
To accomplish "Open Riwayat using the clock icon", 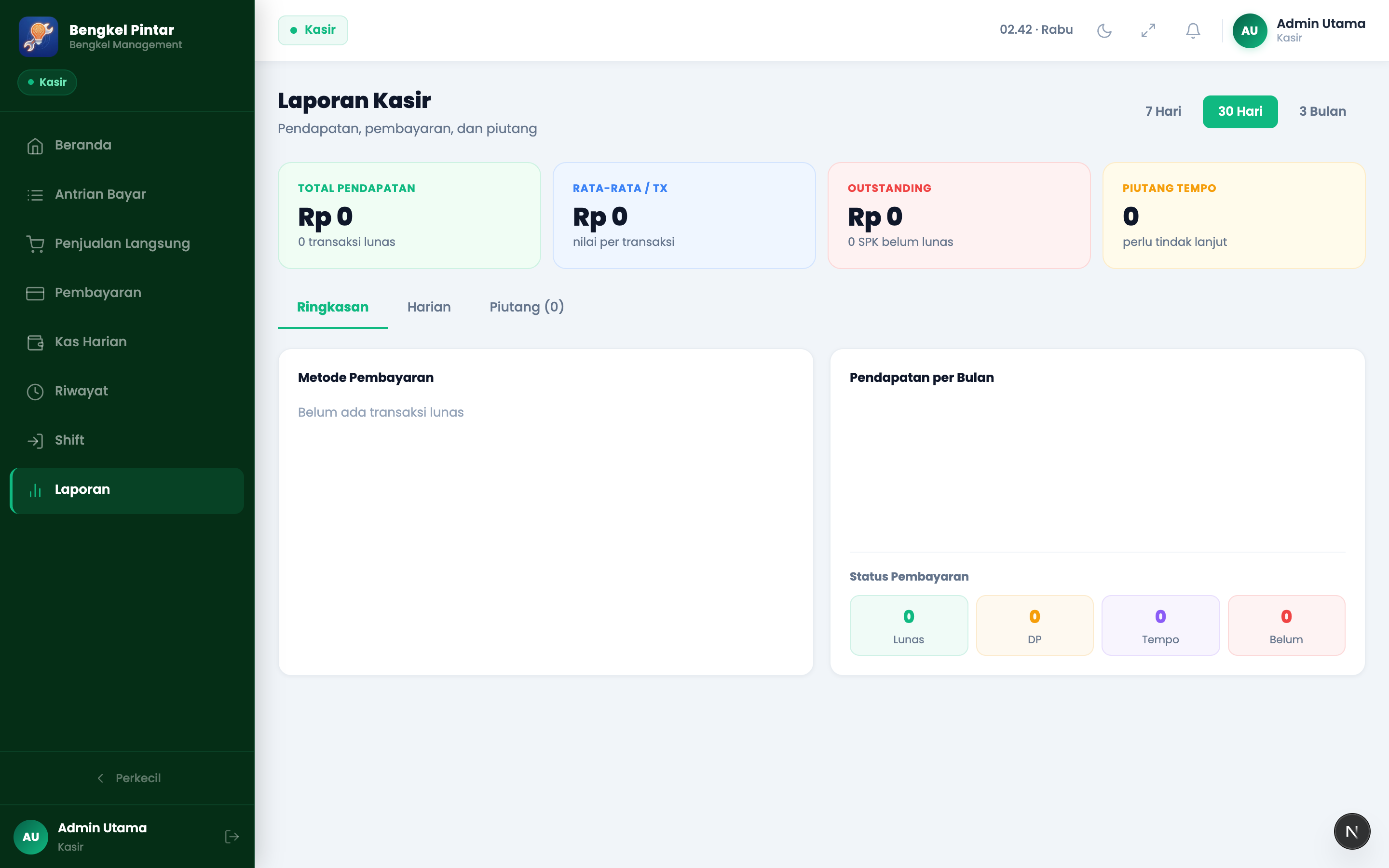I will (35, 392).
